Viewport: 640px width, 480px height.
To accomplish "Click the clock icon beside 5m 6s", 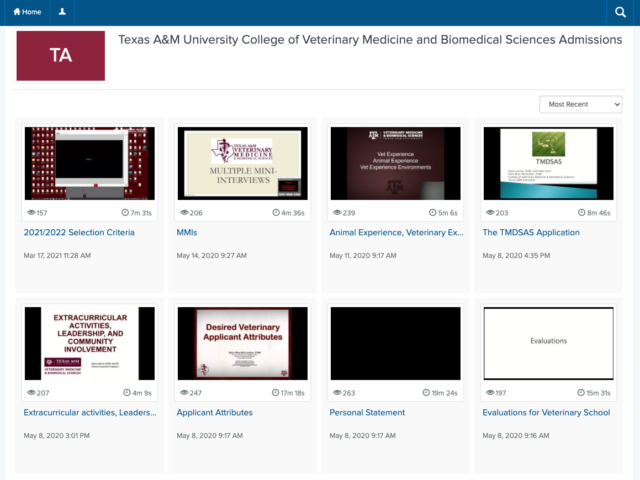I will [433, 212].
